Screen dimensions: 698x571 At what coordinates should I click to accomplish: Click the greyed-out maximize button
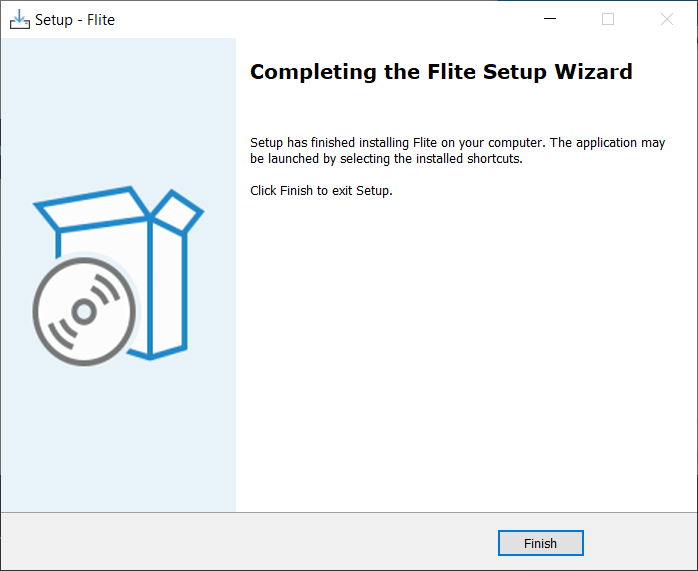608,19
